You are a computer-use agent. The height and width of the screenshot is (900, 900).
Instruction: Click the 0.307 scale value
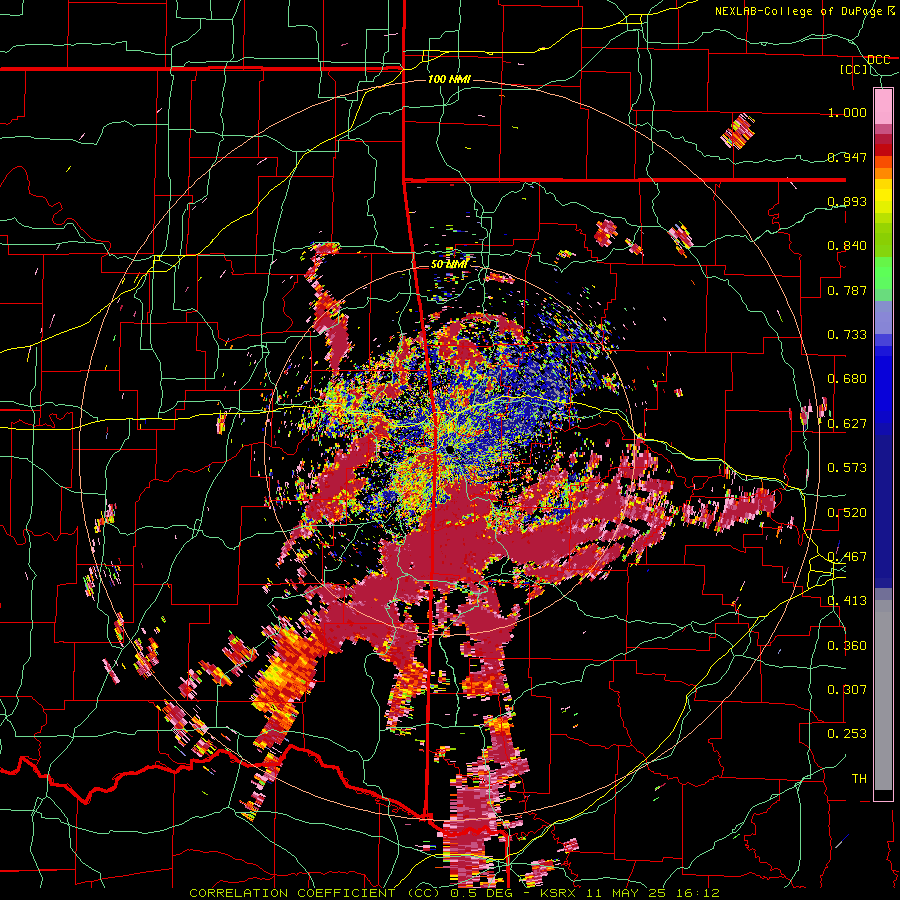[847, 690]
